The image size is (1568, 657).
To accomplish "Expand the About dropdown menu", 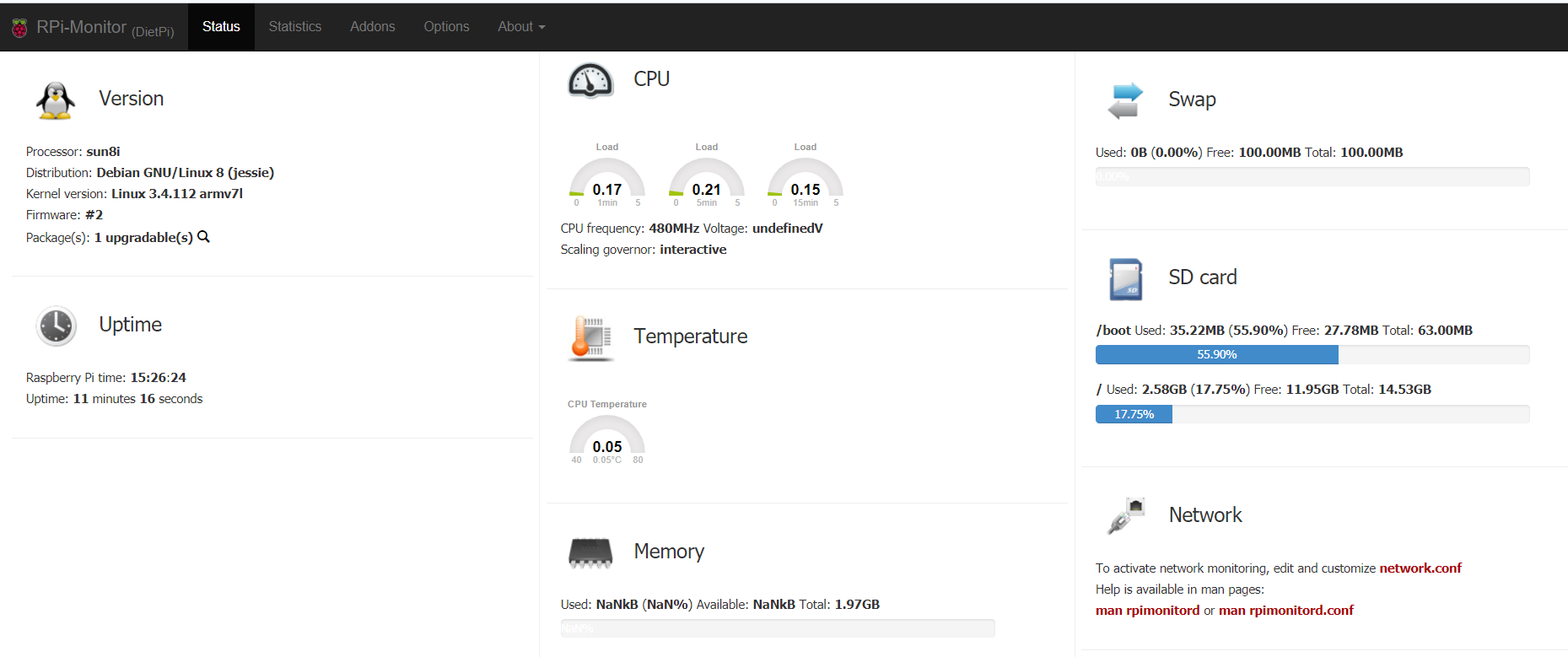I will coord(521,27).
